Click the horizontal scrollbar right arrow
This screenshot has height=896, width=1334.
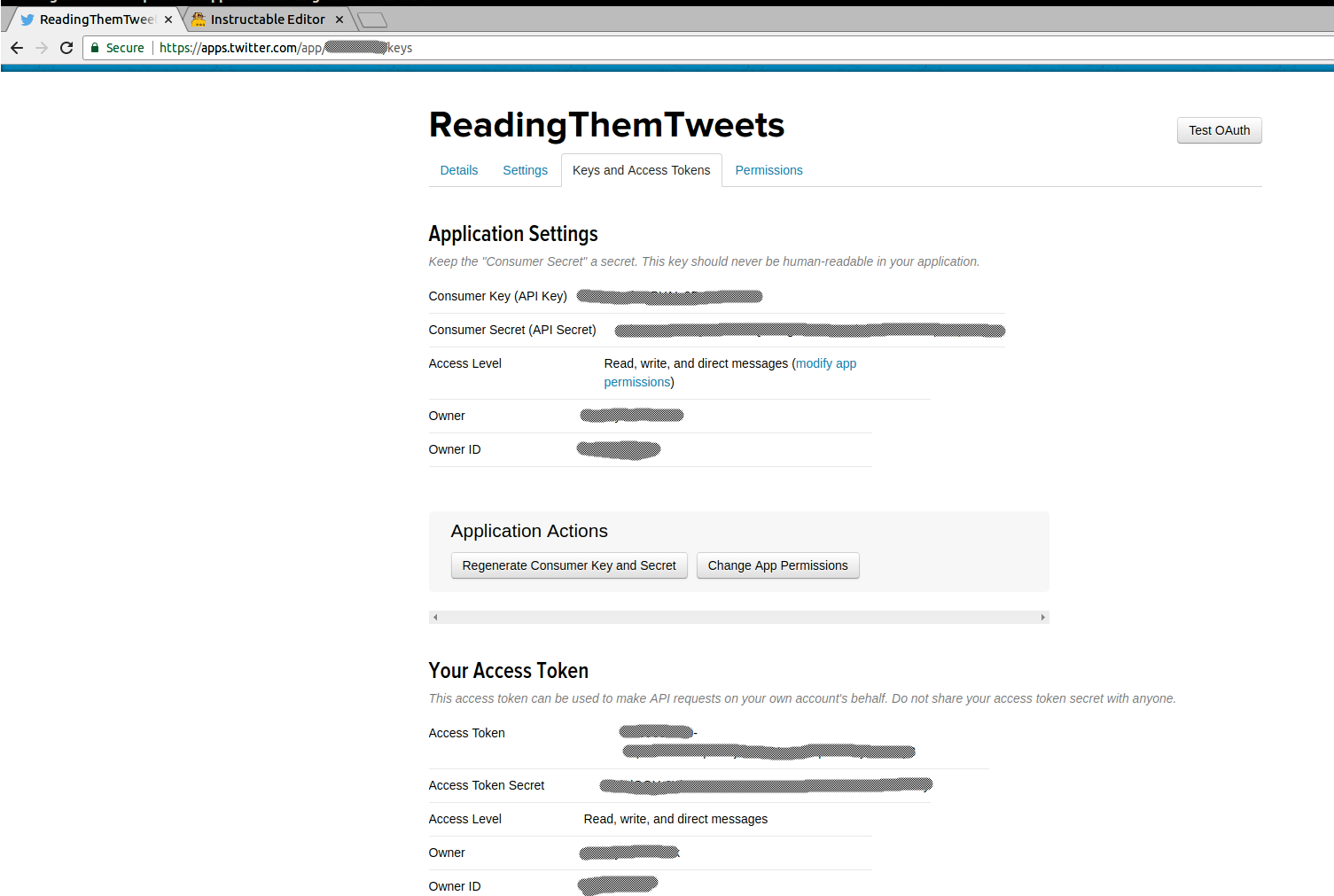click(1043, 617)
